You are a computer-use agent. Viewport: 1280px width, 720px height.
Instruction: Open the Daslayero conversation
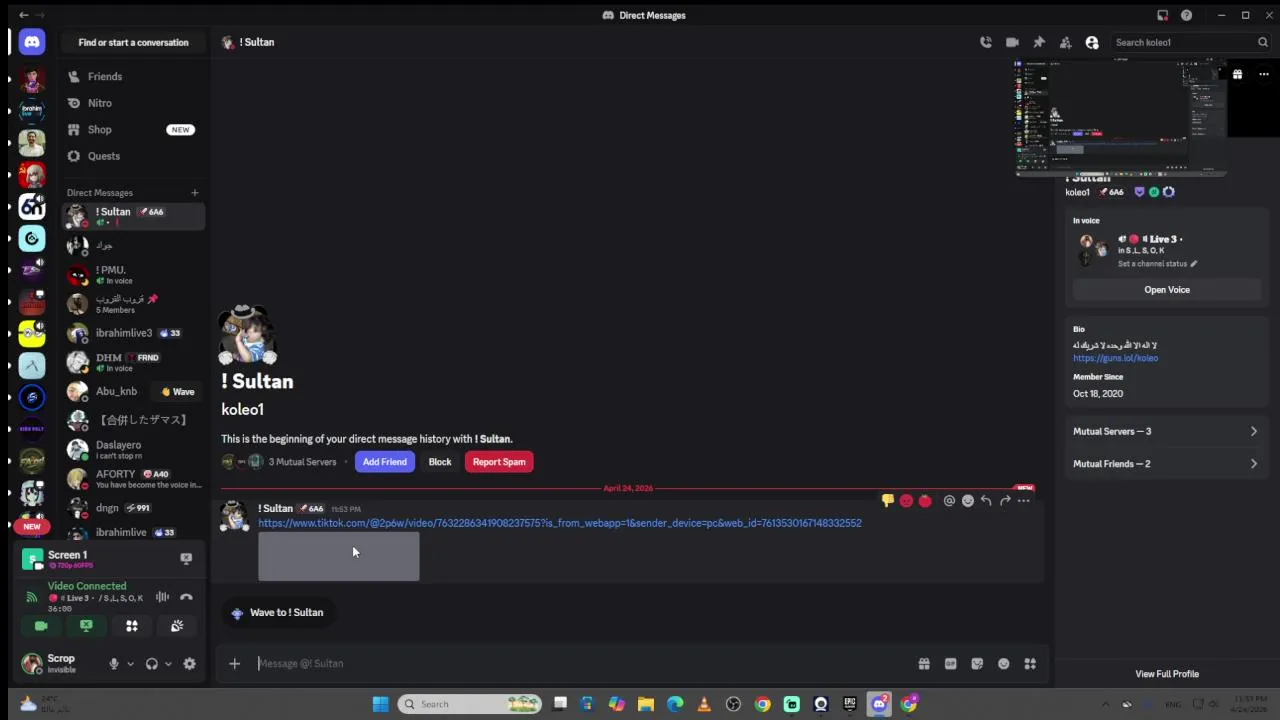point(133,449)
